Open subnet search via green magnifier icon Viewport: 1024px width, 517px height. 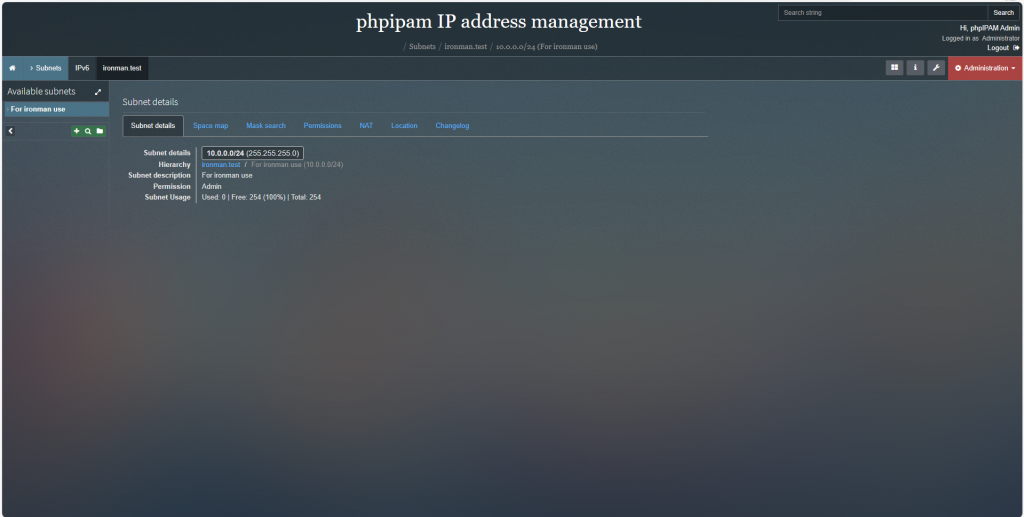coord(88,131)
